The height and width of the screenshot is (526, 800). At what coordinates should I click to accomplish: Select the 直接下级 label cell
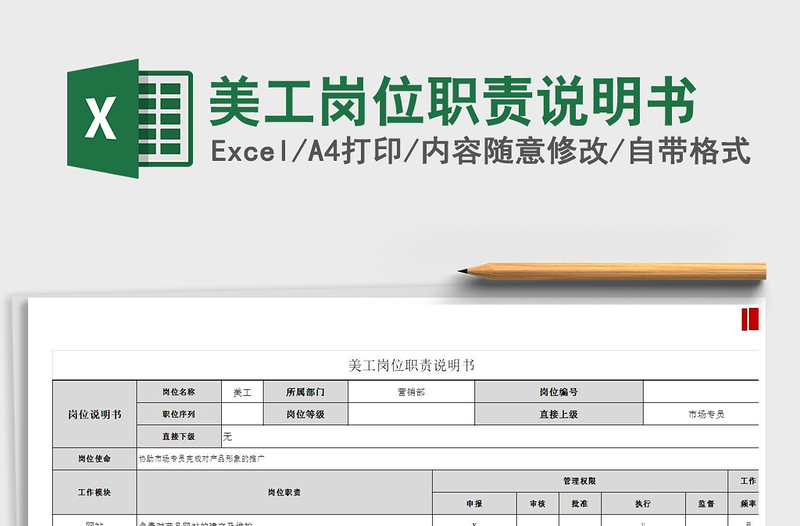(x=179, y=437)
